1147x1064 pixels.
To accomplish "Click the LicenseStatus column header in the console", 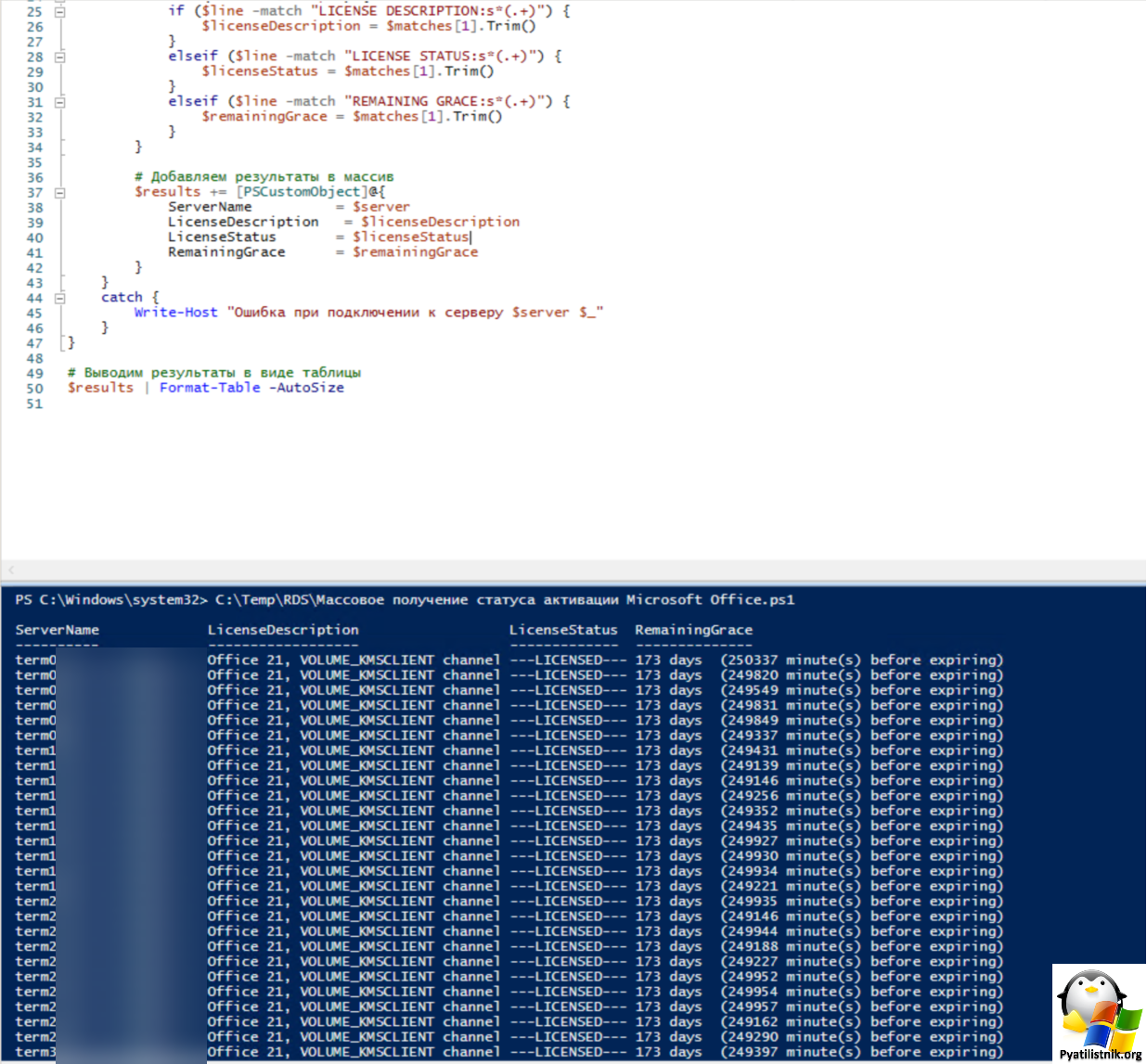I will [x=563, y=630].
